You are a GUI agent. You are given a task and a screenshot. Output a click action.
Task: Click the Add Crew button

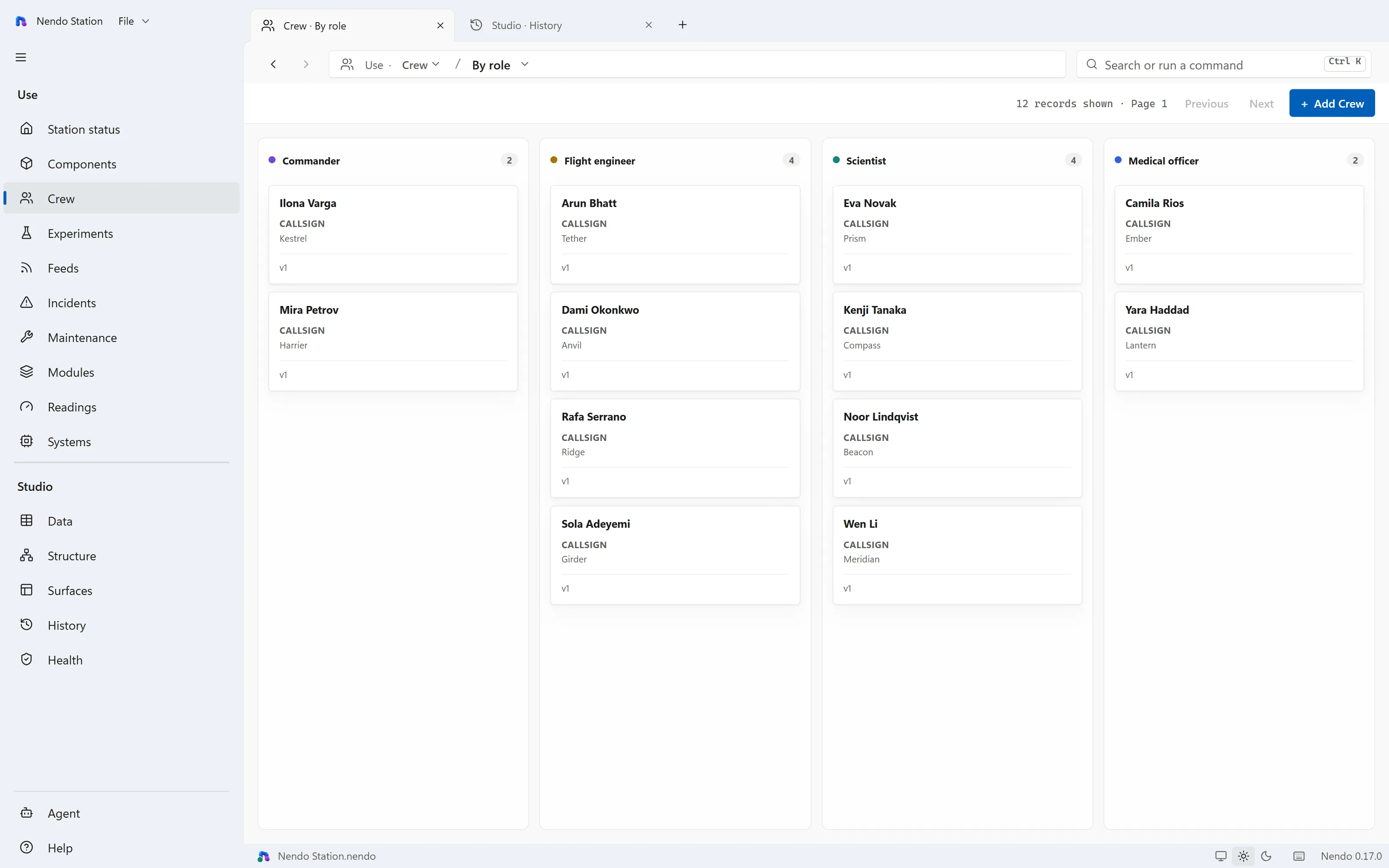[1332, 103]
